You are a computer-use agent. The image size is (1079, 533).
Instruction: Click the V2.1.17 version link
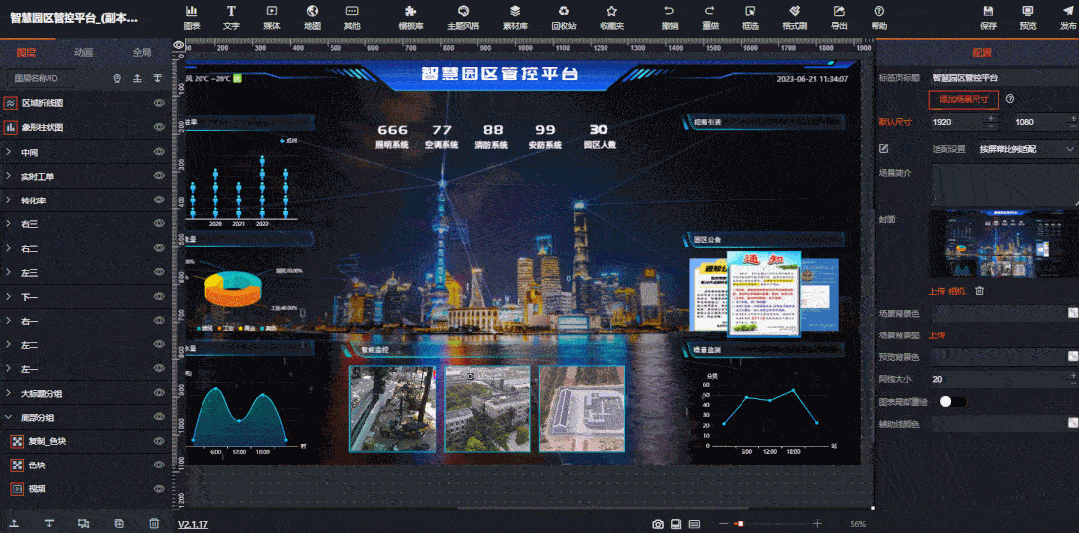(x=193, y=524)
